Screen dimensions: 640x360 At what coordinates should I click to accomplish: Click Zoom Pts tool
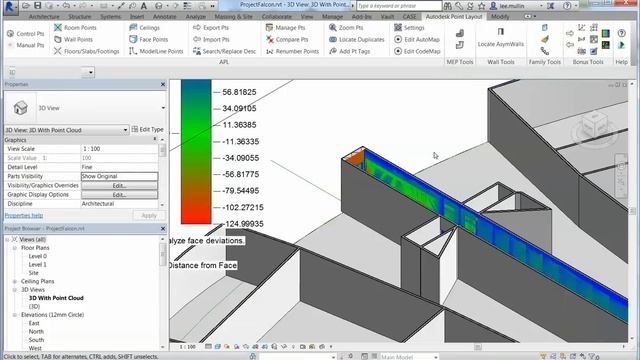pos(346,27)
